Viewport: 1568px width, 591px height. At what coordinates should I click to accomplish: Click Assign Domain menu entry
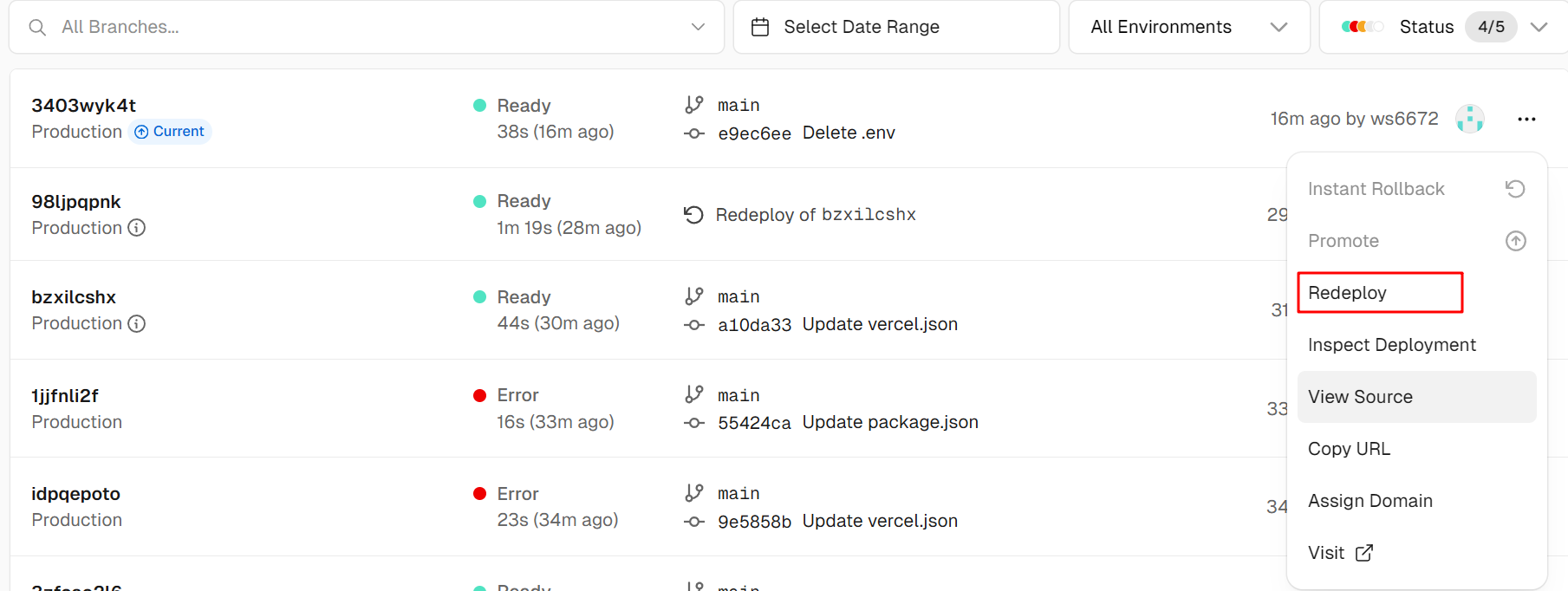[x=1370, y=501]
